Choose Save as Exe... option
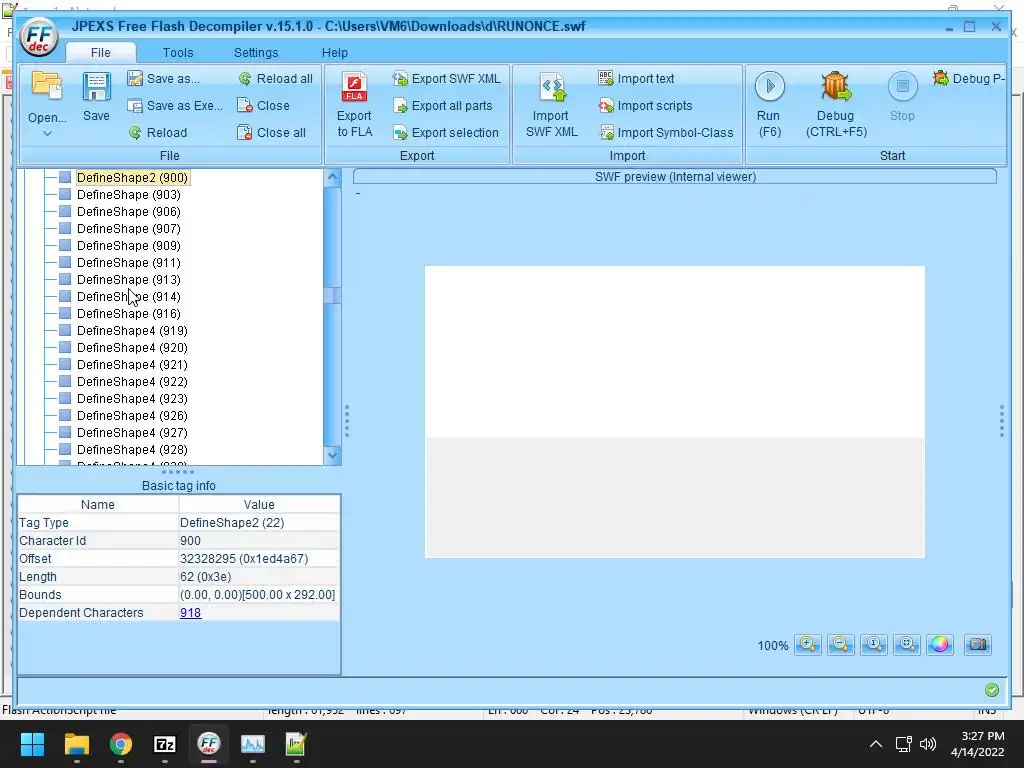The image size is (1024, 768). click(175, 106)
